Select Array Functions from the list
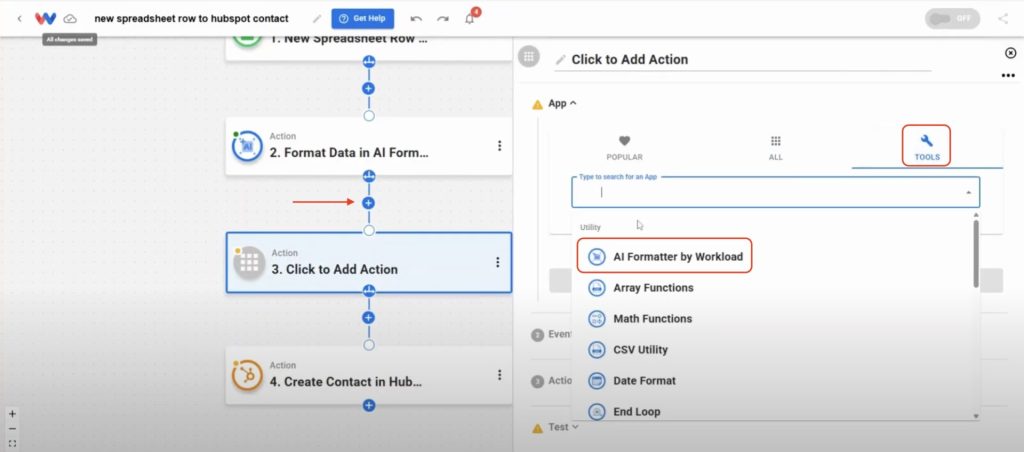The width and height of the screenshot is (1024, 452). pyautogui.click(x=653, y=288)
